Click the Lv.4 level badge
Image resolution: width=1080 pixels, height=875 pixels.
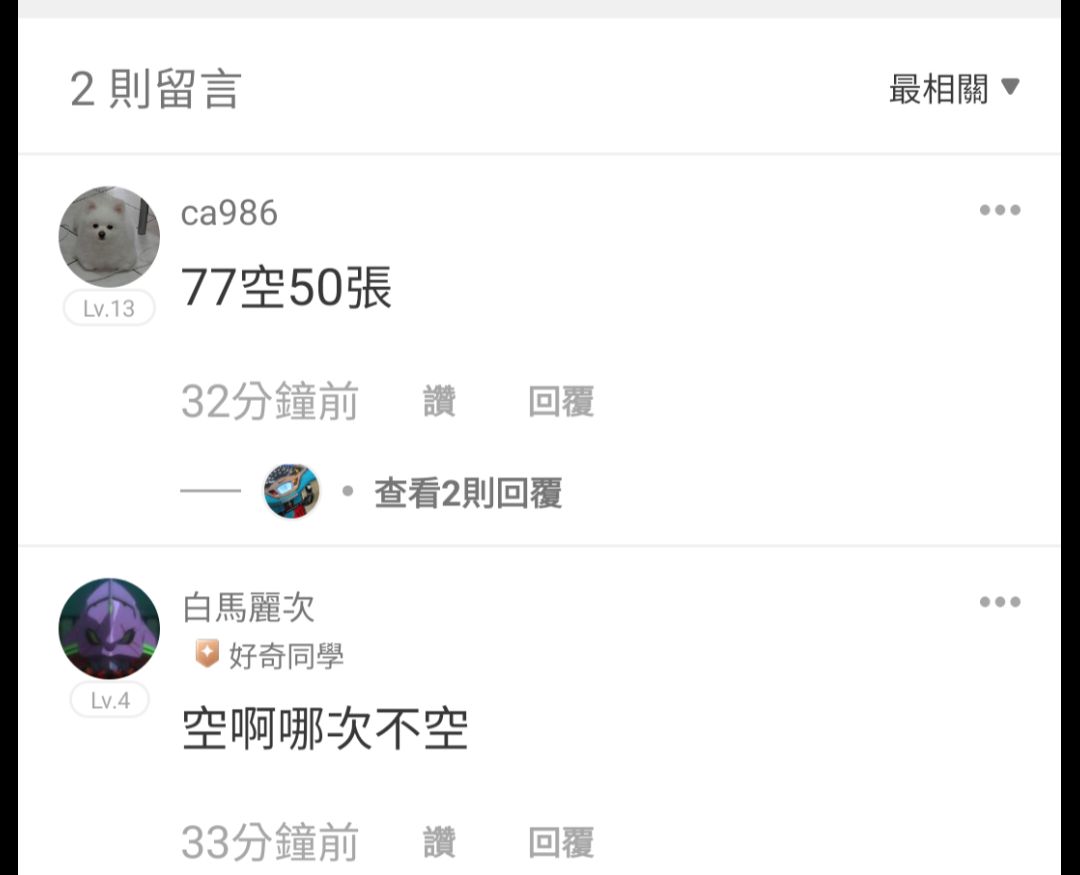(x=110, y=700)
